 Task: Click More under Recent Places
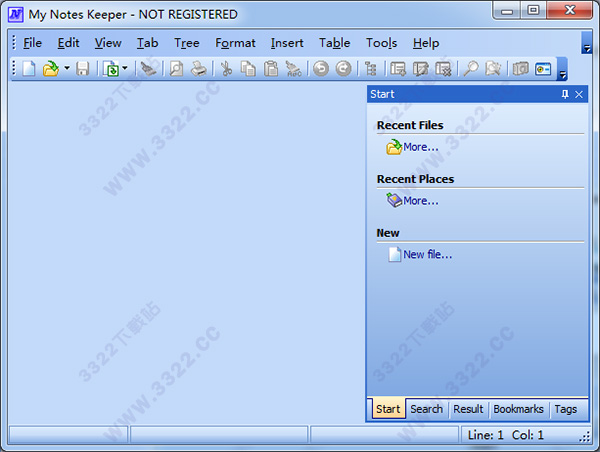point(421,201)
